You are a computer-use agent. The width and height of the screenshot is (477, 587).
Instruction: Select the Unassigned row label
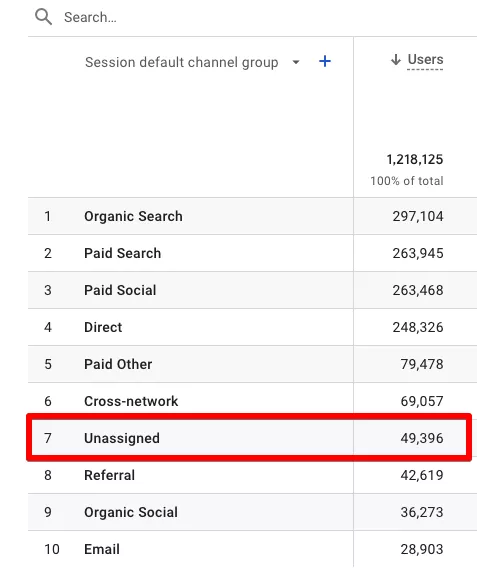(122, 438)
